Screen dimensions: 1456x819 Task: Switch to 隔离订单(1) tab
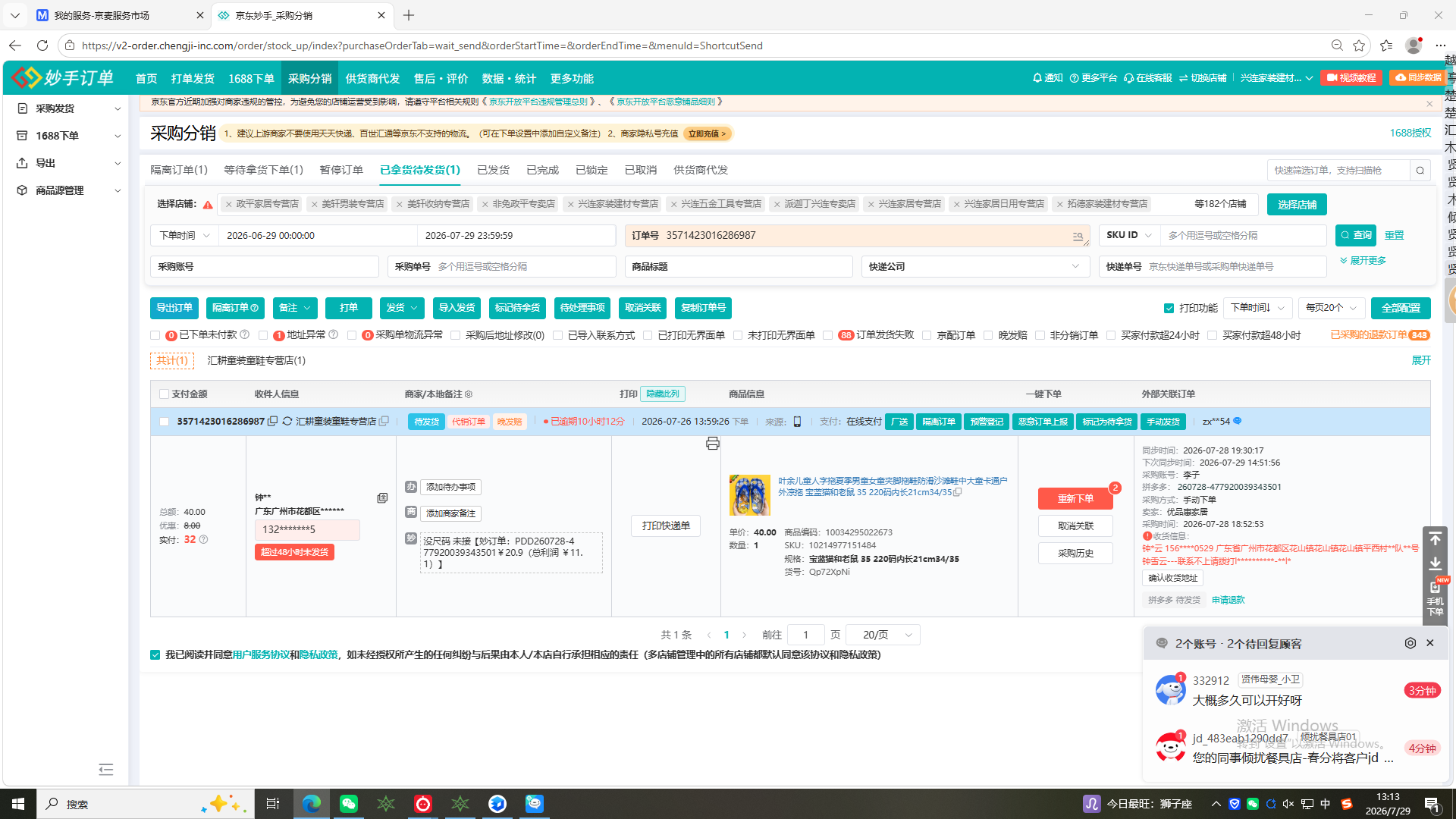179,170
